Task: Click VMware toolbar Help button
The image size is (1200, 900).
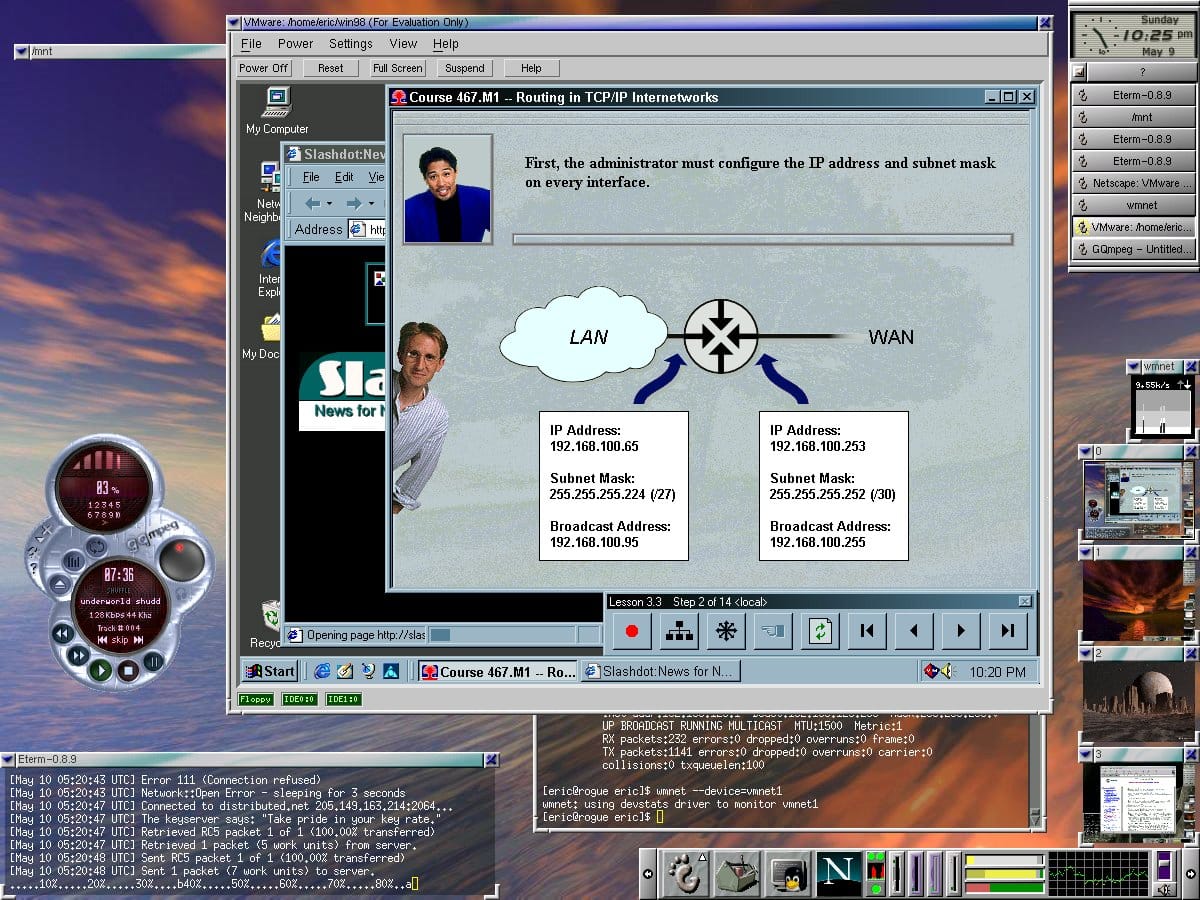Action: pyautogui.click(x=531, y=68)
